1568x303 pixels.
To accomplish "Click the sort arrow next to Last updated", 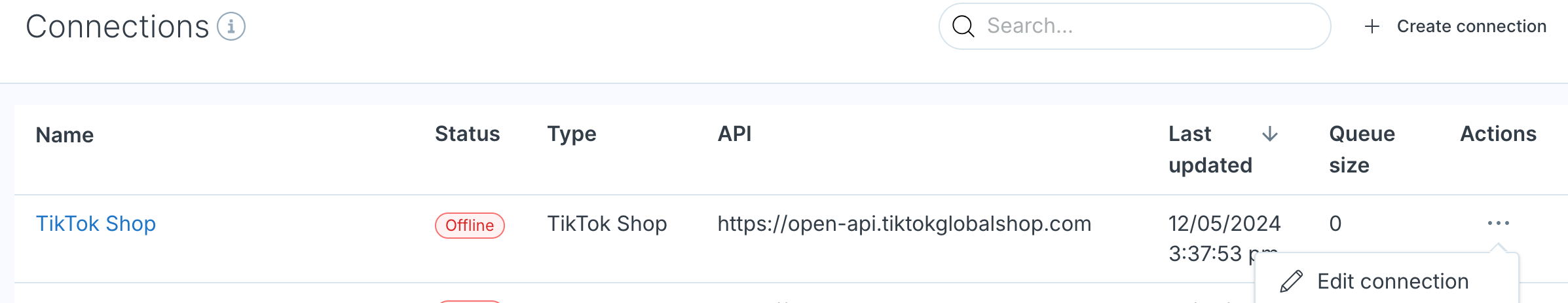I will (x=1270, y=134).
